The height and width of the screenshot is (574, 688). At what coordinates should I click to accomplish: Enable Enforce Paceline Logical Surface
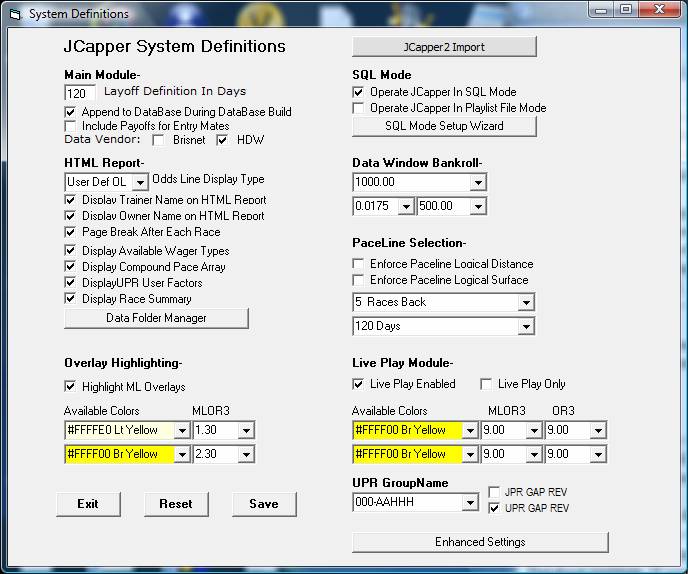tap(358, 280)
